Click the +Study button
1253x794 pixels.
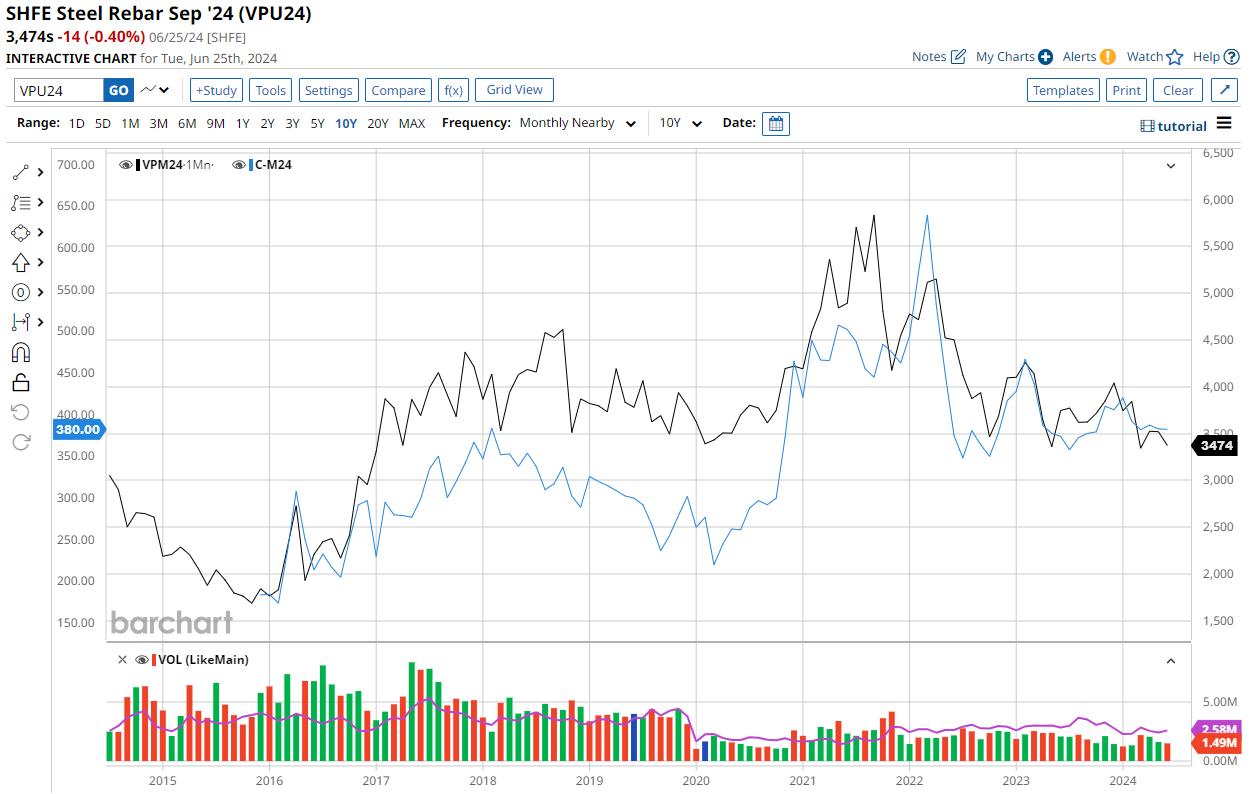[x=215, y=90]
